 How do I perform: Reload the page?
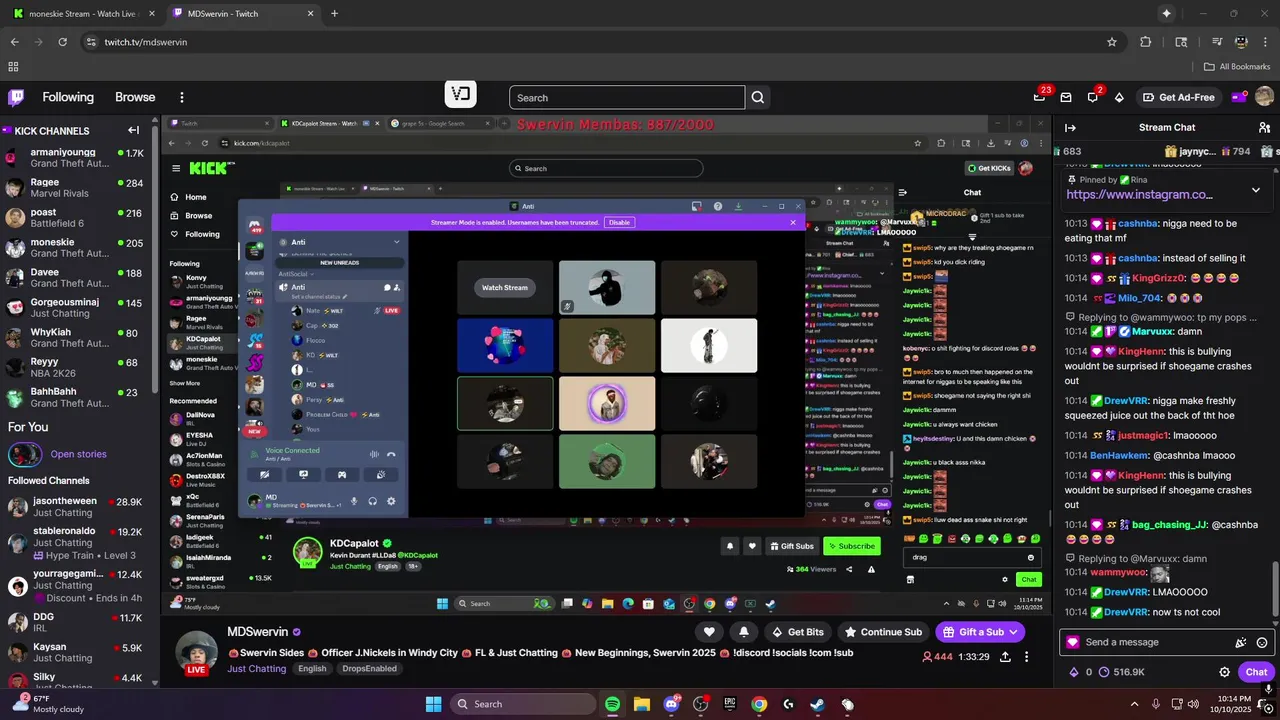click(63, 42)
